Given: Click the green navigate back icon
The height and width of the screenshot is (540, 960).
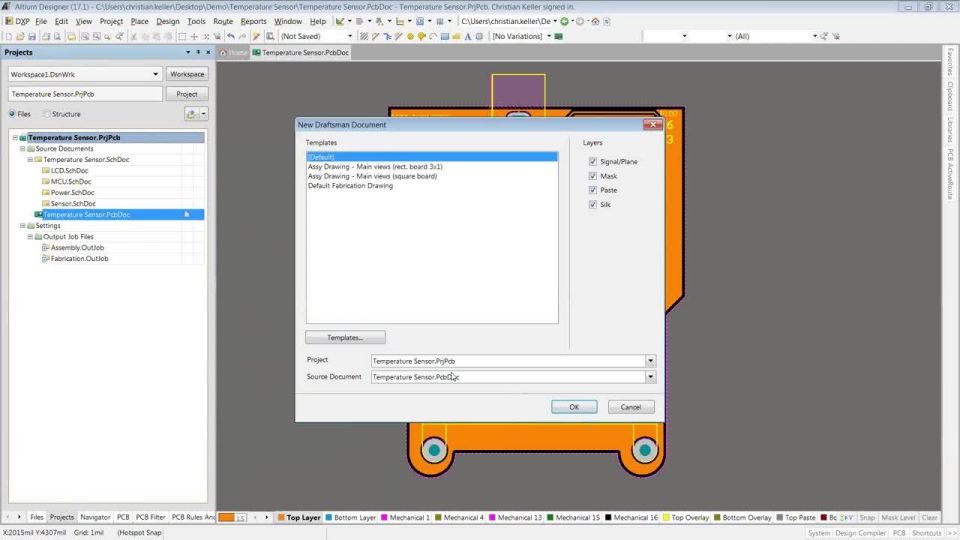Looking at the screenshot, I should point(564,21).
